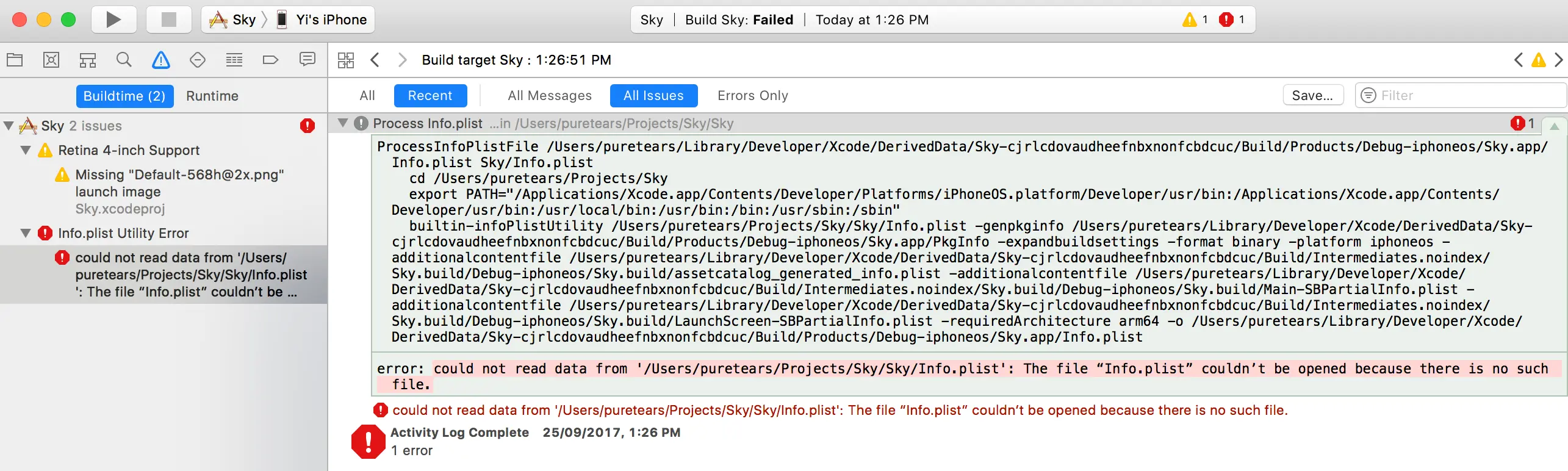Choose Yi's iPhone device destination
Viewport: 1568px width, 471px height.
pyautogui.click(x=322, y=20)
